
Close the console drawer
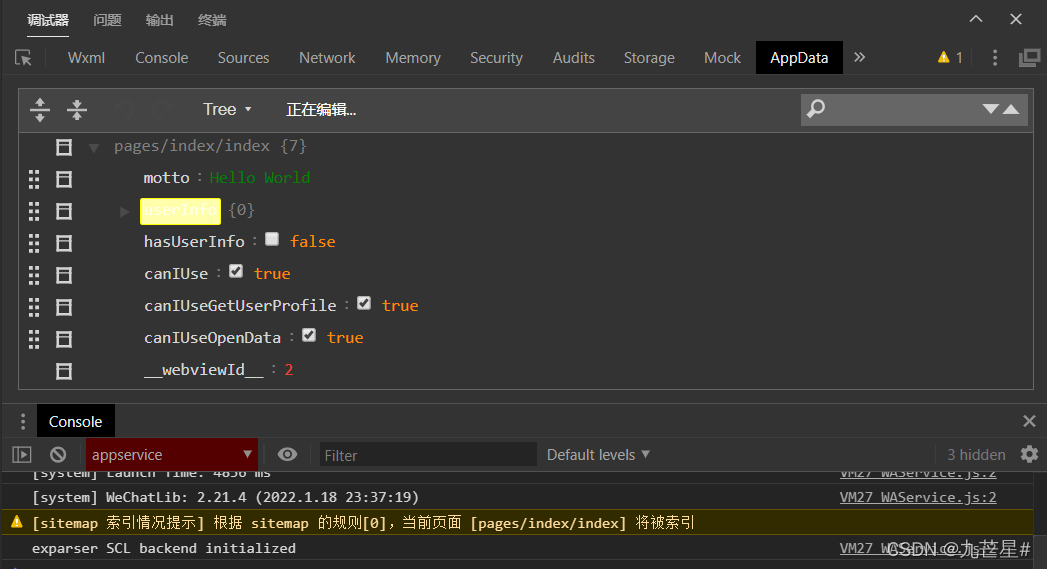tap(1029, 421)
